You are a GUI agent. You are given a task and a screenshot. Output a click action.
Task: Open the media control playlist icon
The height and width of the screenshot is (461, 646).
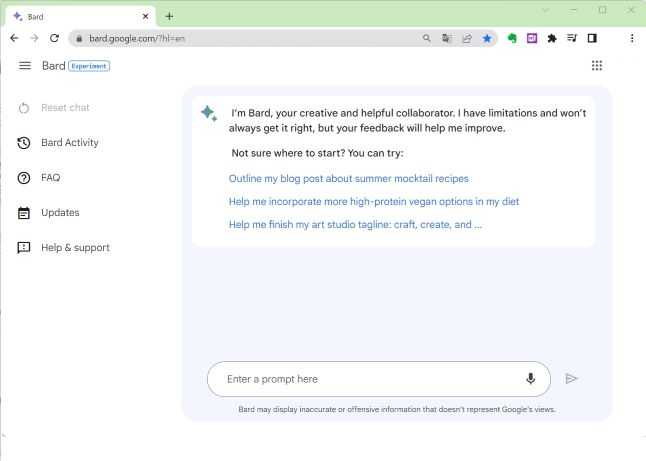[x=572, y=38]
